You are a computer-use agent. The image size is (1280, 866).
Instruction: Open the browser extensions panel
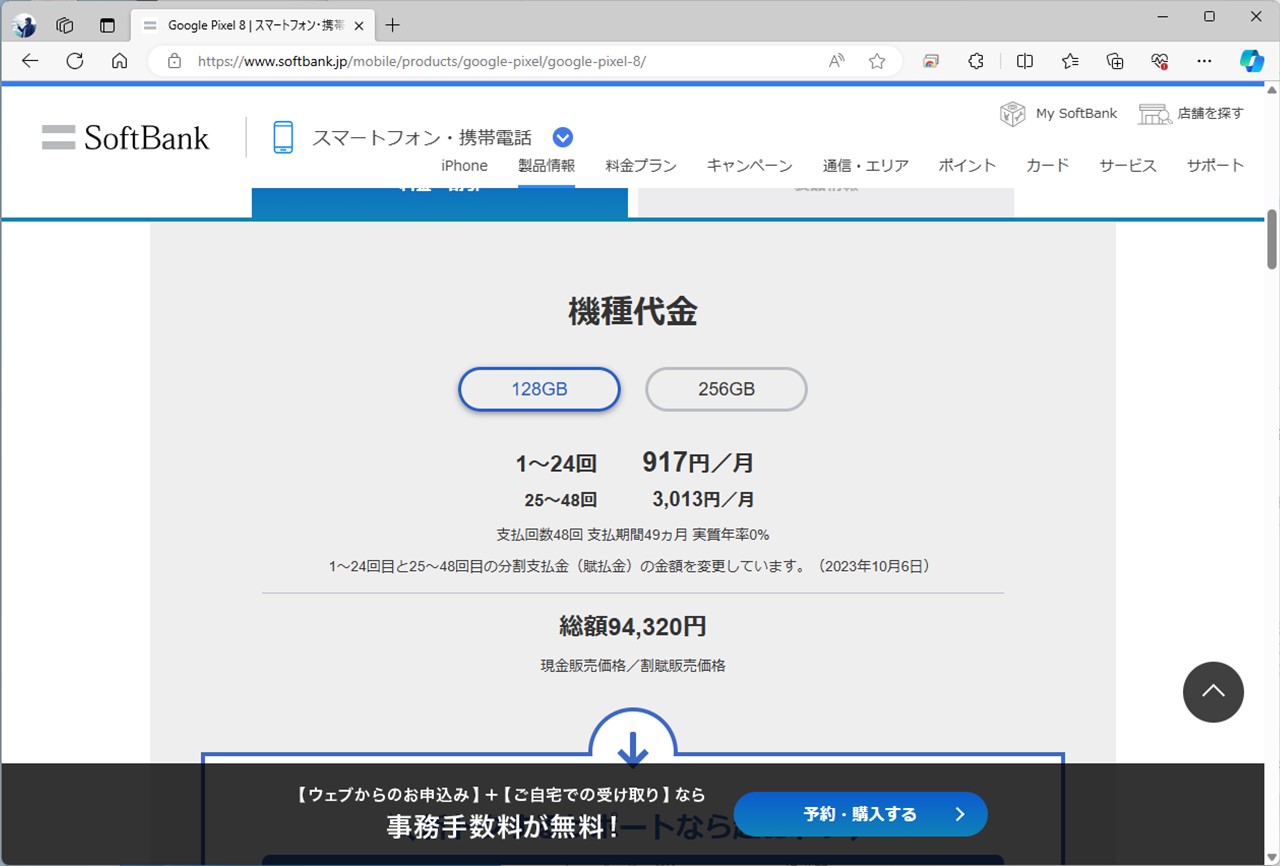(x=975, y=61)
